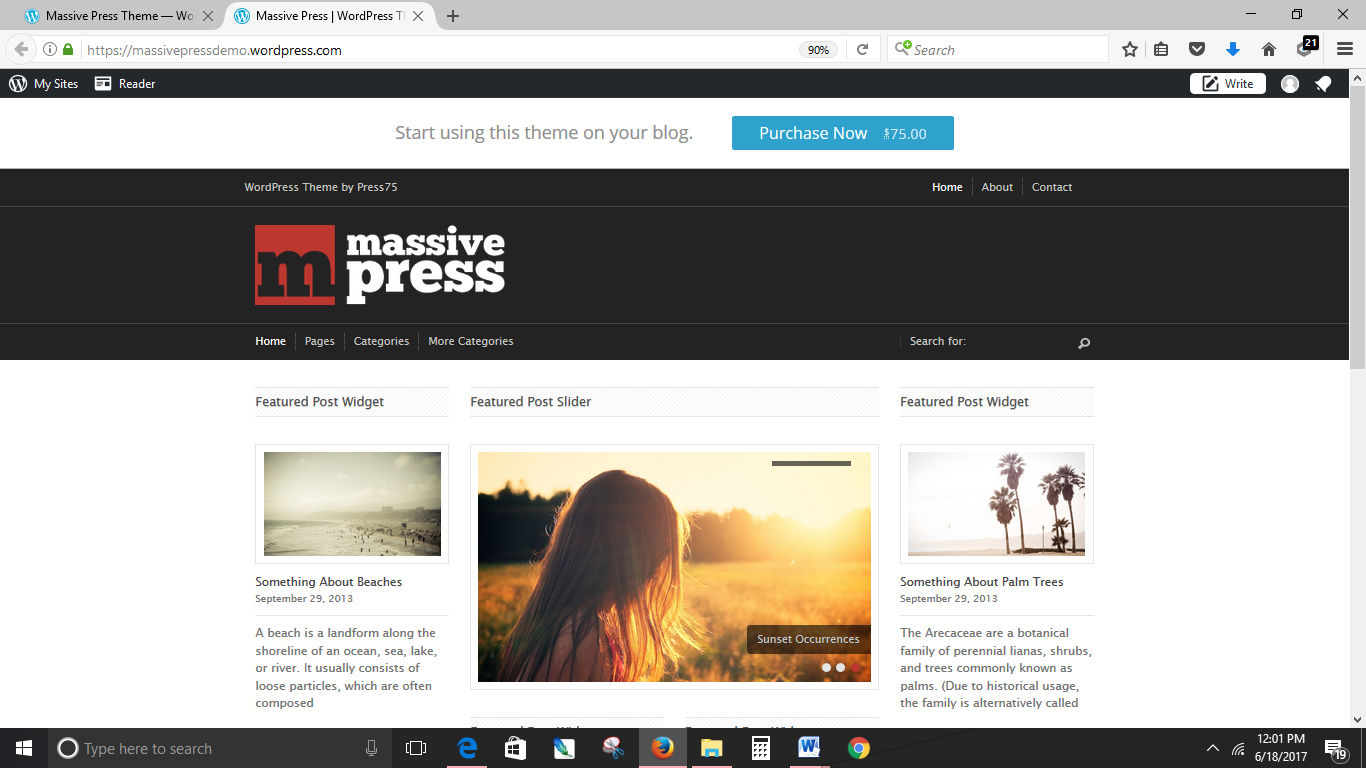This screenshot has width=1366, height=768.
Task: Click the Reader icon in the admin bar
Action: (103, 83)
